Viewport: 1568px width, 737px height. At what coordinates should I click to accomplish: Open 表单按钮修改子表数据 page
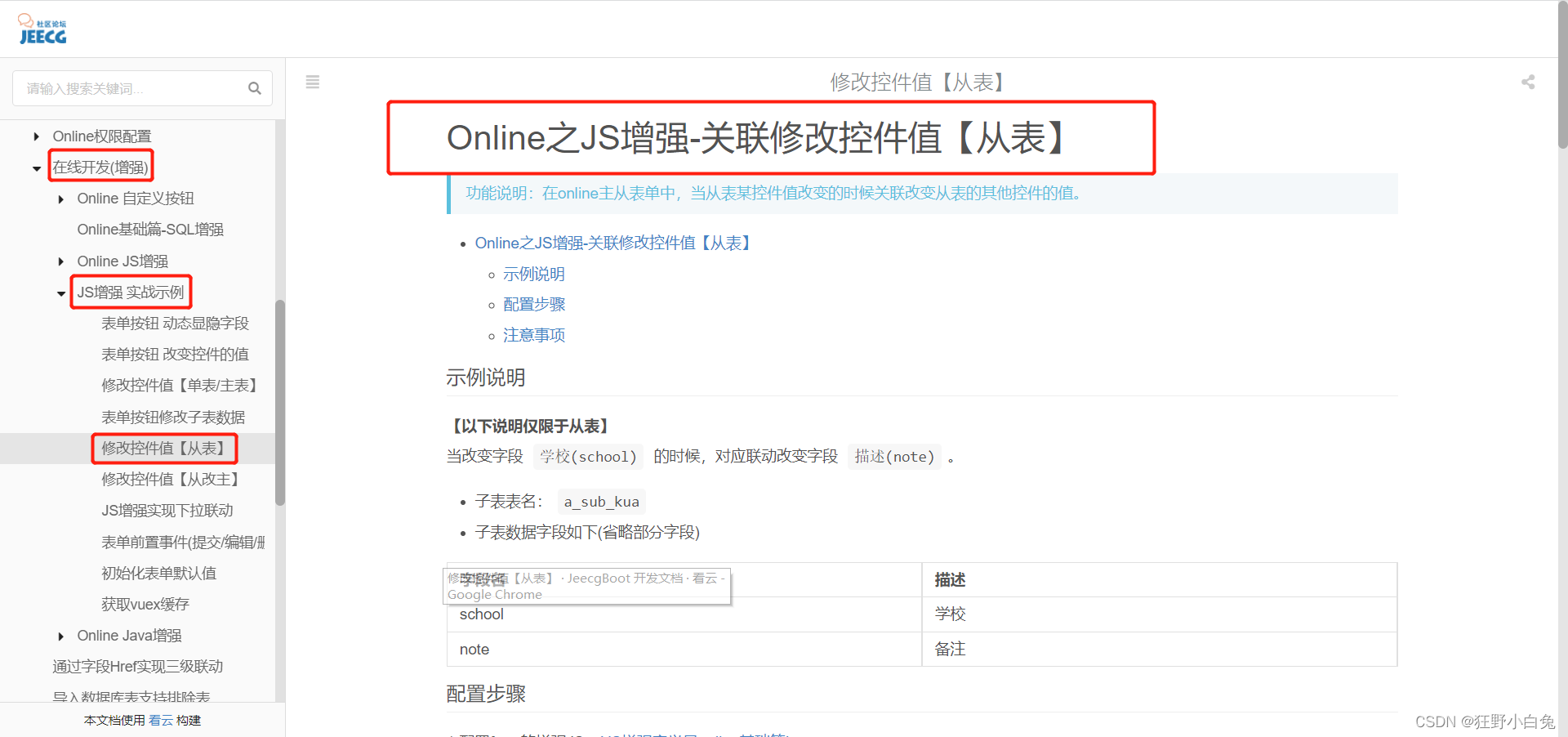(x=173, y=418)
